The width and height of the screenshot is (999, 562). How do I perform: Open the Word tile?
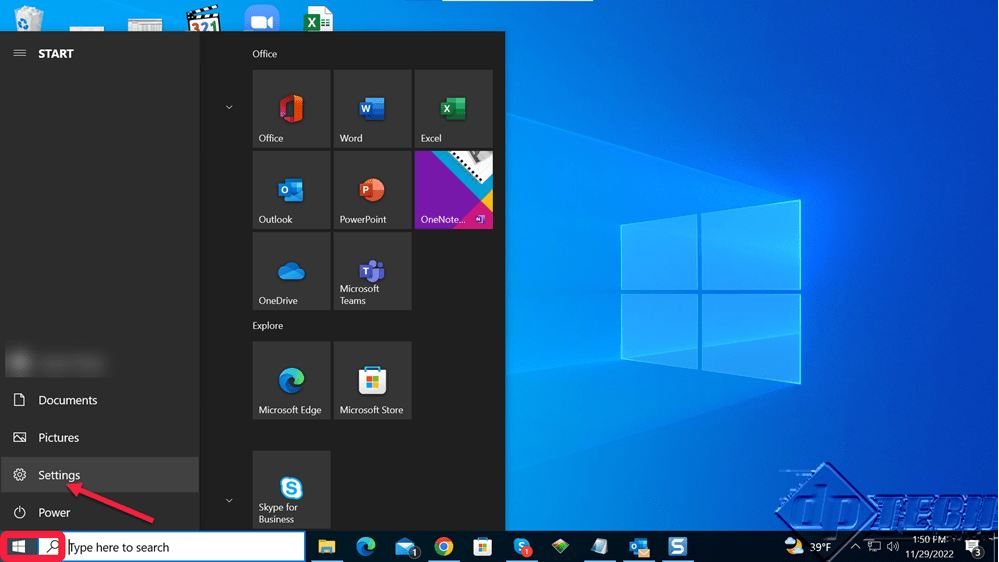pos(372,109)
